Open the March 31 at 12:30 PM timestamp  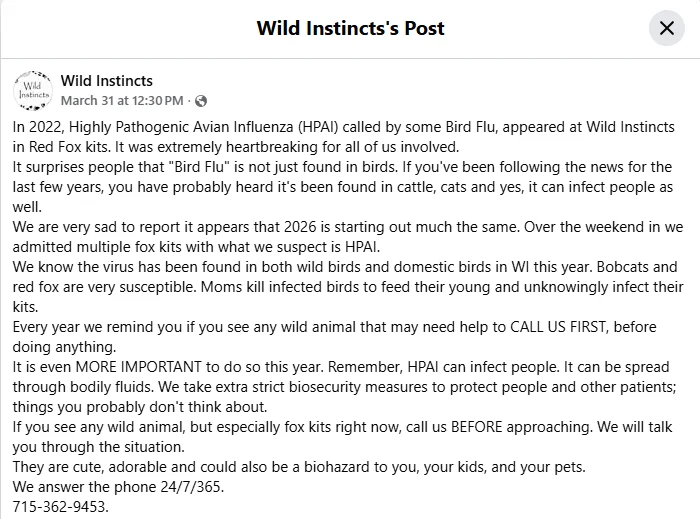click(122, 101)
